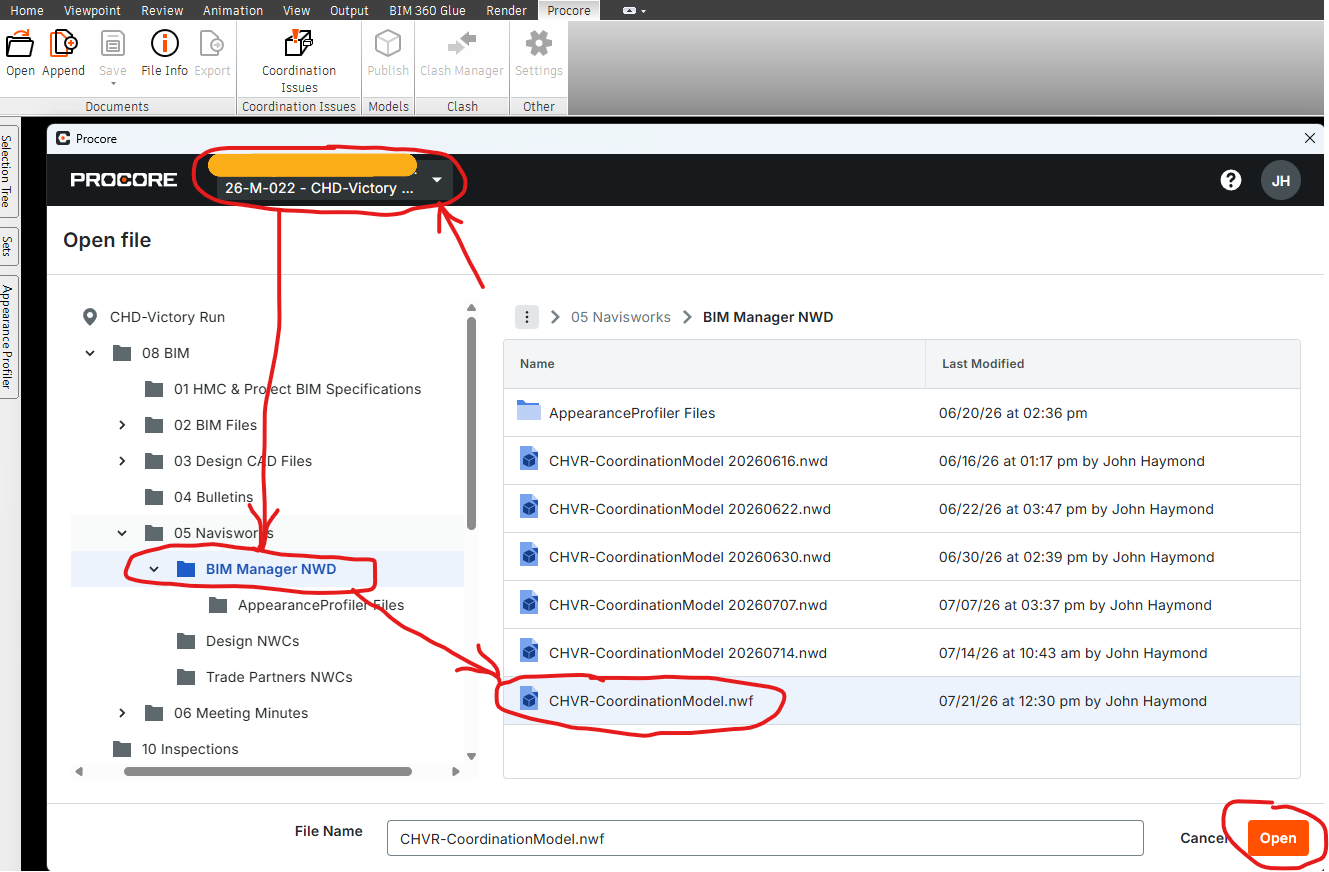The height and width of the screenshot is (872, 1329).
Task: Collapse the 08 BIM folder
Action: click(x=90, y=353)
